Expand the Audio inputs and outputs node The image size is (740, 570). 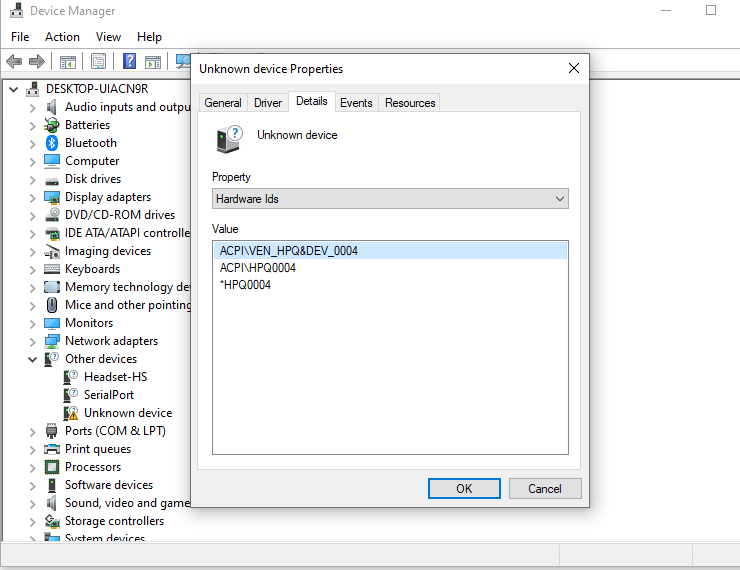pos(32,108)
